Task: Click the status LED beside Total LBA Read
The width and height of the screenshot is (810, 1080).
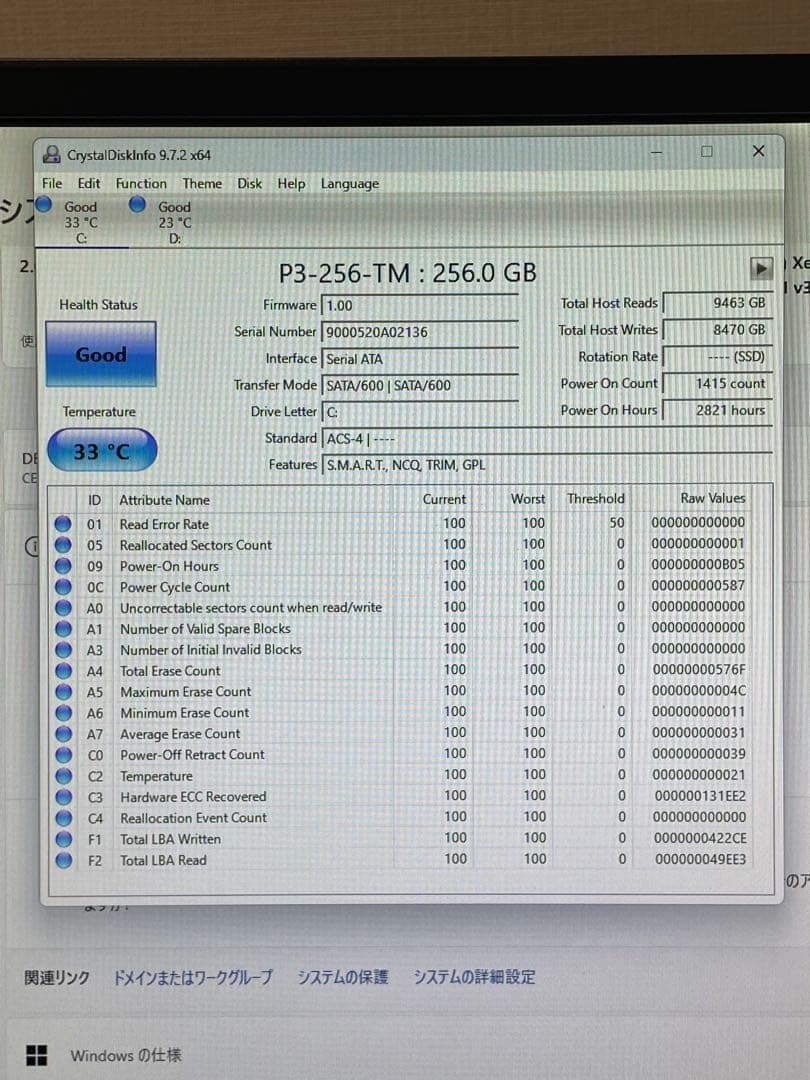Action: coord(63,860)
